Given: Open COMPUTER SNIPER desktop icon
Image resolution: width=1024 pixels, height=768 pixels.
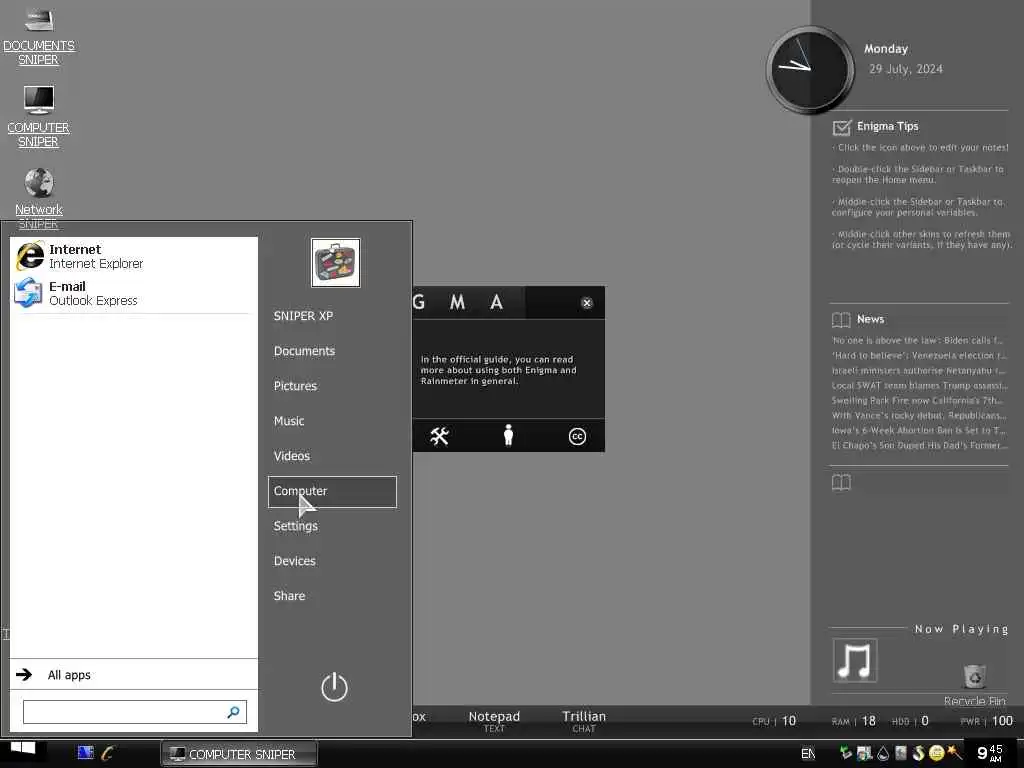Looking at the screenshot, I should 39,116.
